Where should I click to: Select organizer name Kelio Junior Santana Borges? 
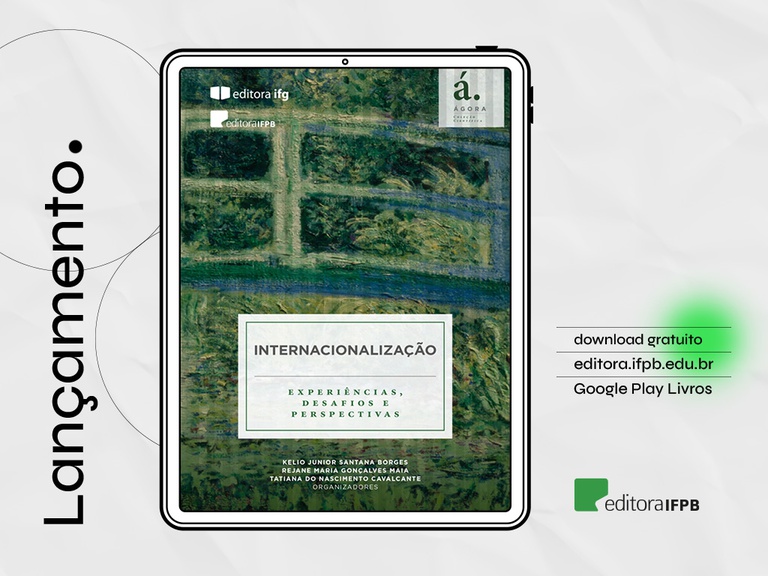point(345,461)
